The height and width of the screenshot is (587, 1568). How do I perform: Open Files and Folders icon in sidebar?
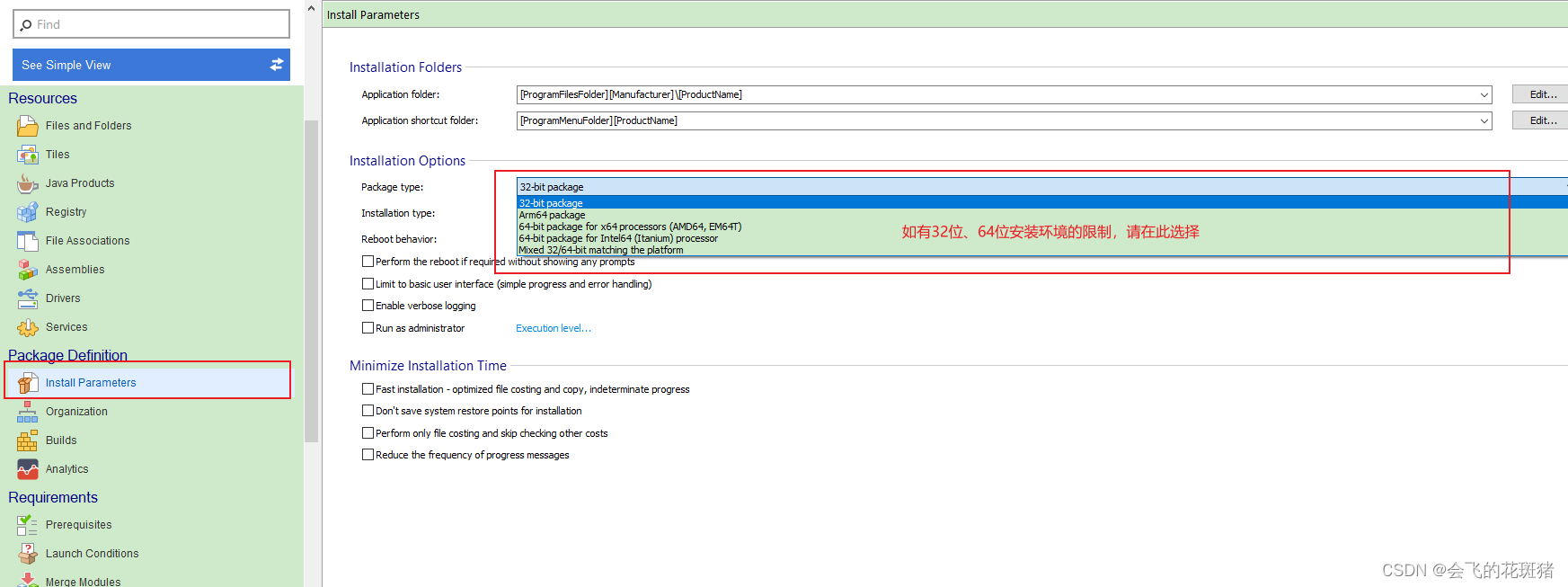click(28, 126)
